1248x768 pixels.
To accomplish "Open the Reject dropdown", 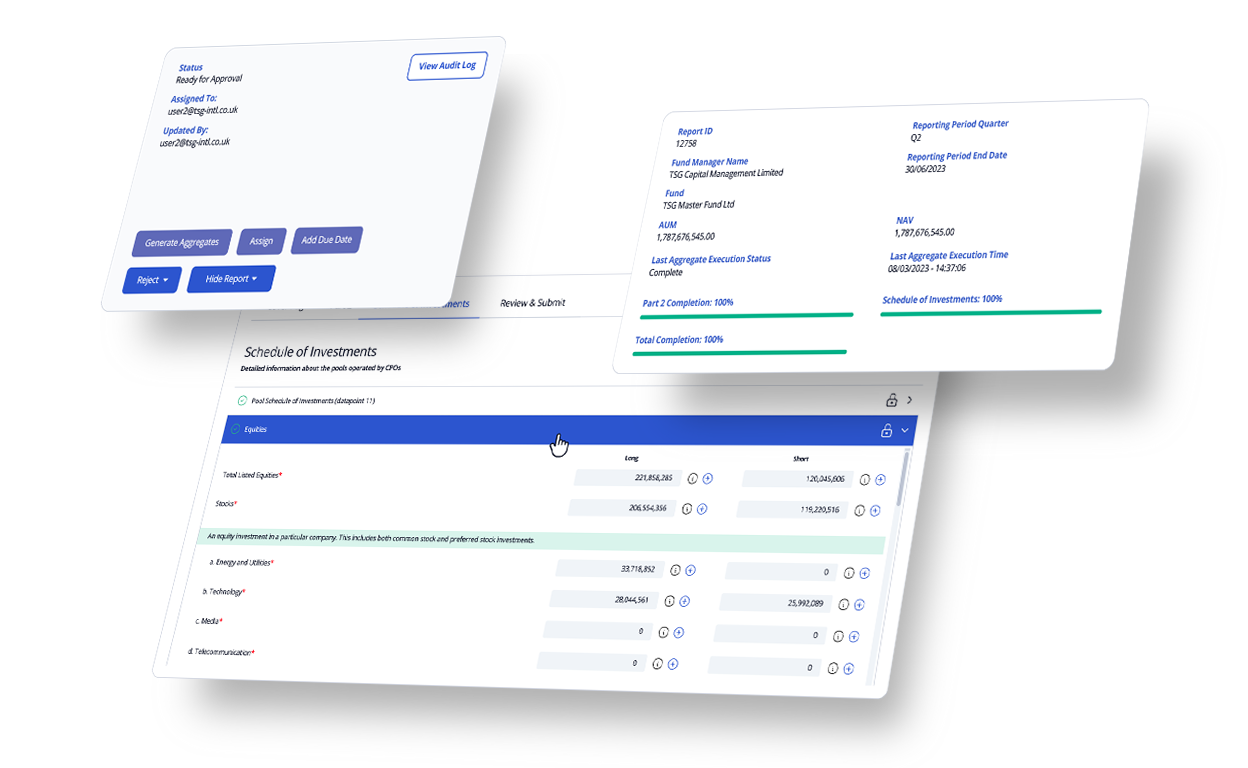I will 150,279.
